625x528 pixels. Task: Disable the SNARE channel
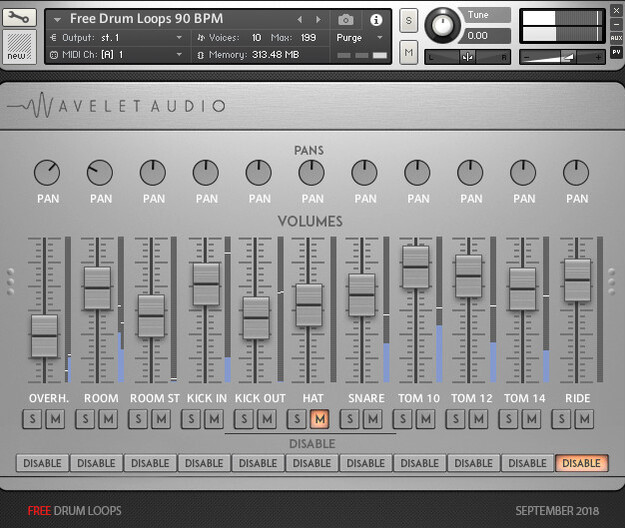point(366,463)
